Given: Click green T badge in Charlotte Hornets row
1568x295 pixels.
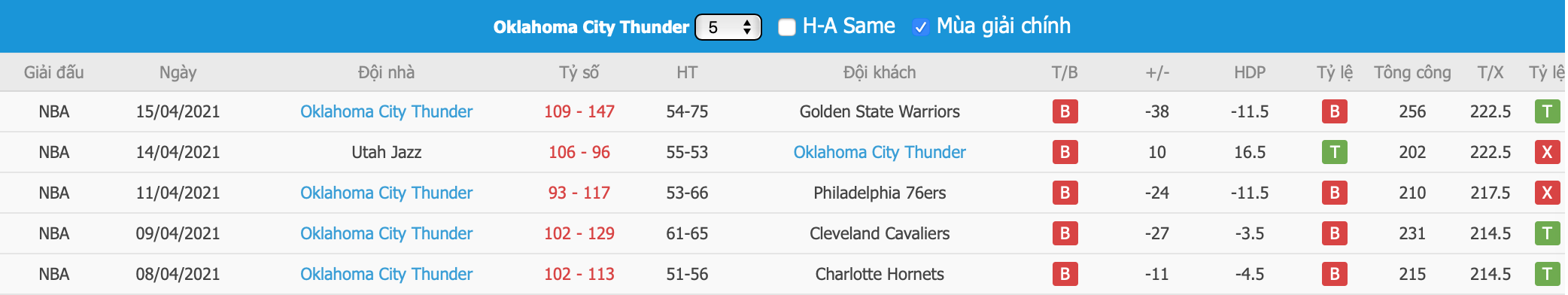Looking at the screenshot, I should (1547, 274).
